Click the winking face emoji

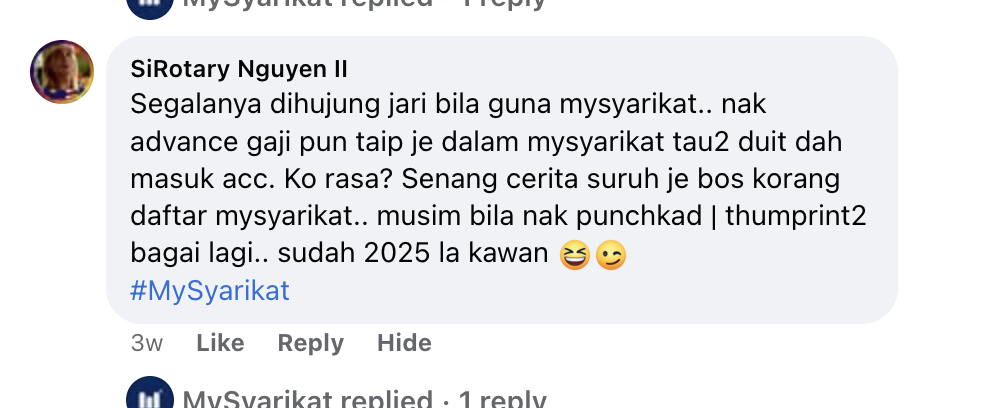pyautogui.click(x=611, y=255)
